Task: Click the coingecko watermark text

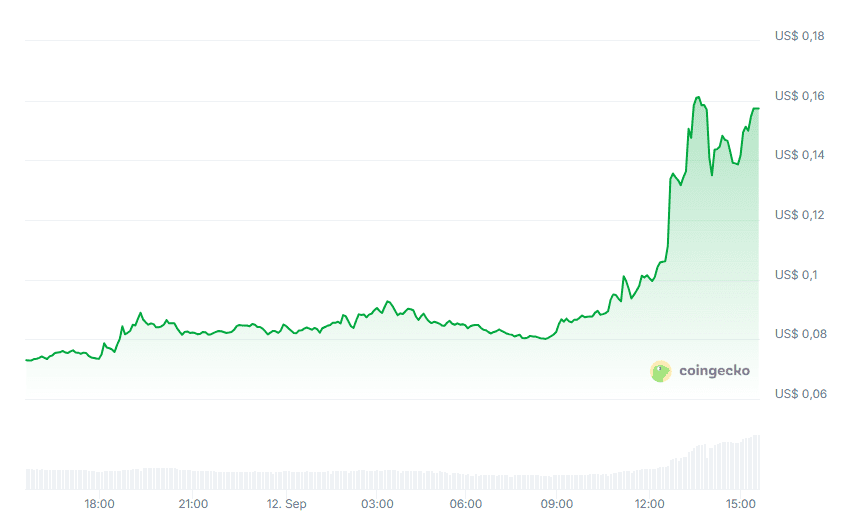Action: coord(714,371)
